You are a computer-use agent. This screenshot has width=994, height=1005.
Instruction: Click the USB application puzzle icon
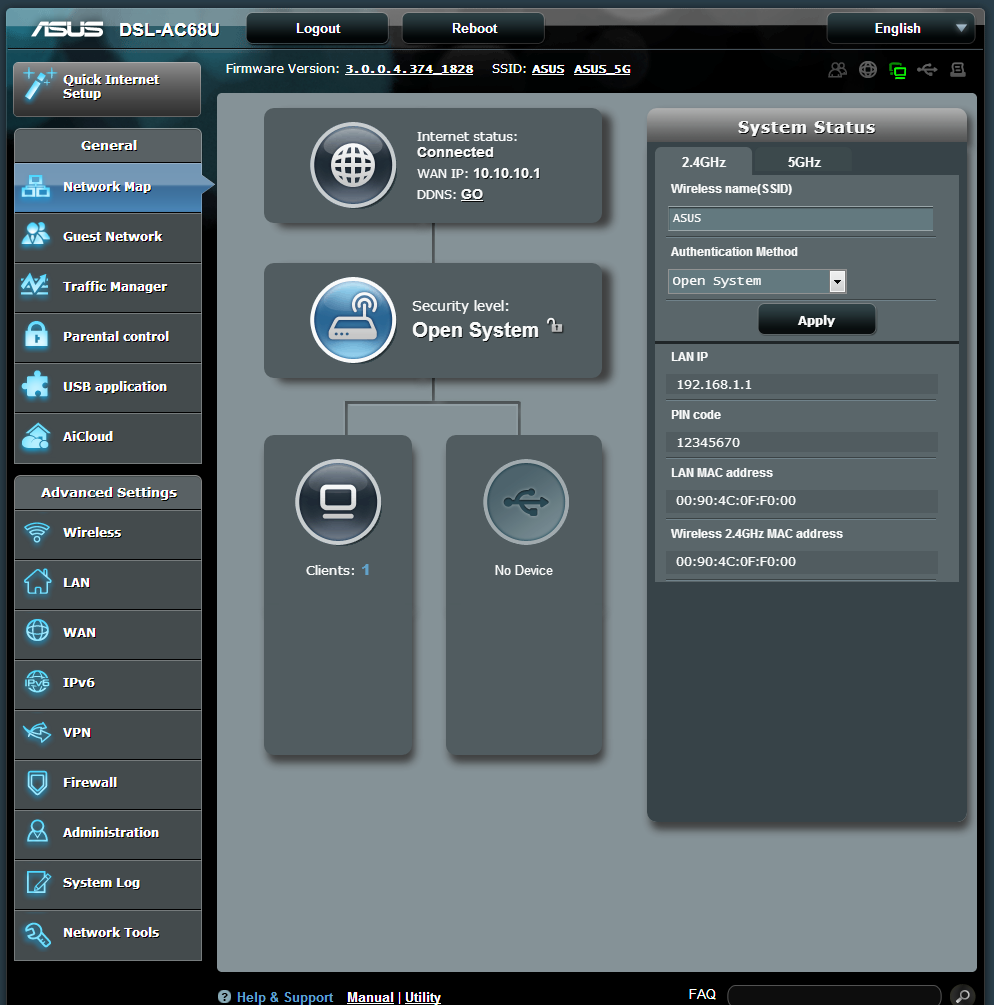point(36,385)
